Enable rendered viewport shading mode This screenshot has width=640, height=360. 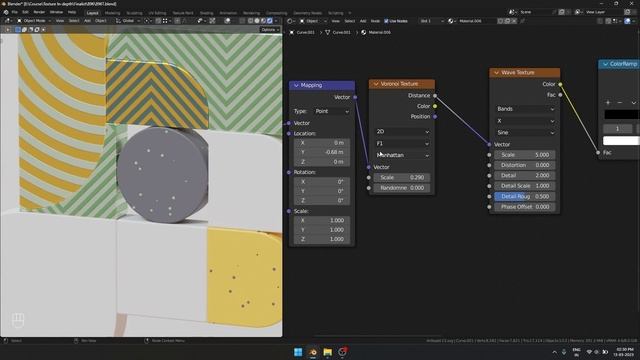click(270, 21)
